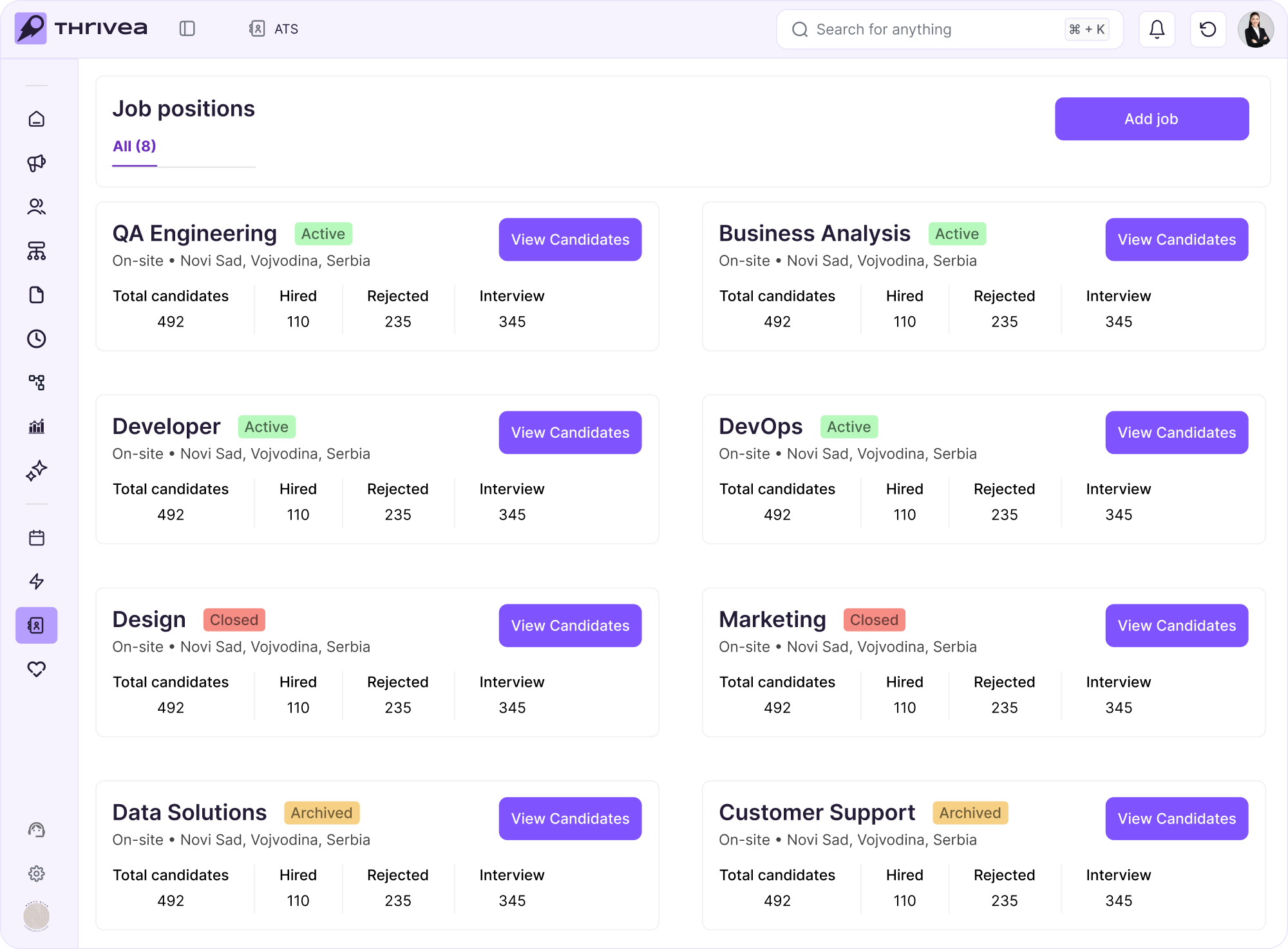
Task: View Candidates for Business Analysis
Action: tap(1177, 240)
